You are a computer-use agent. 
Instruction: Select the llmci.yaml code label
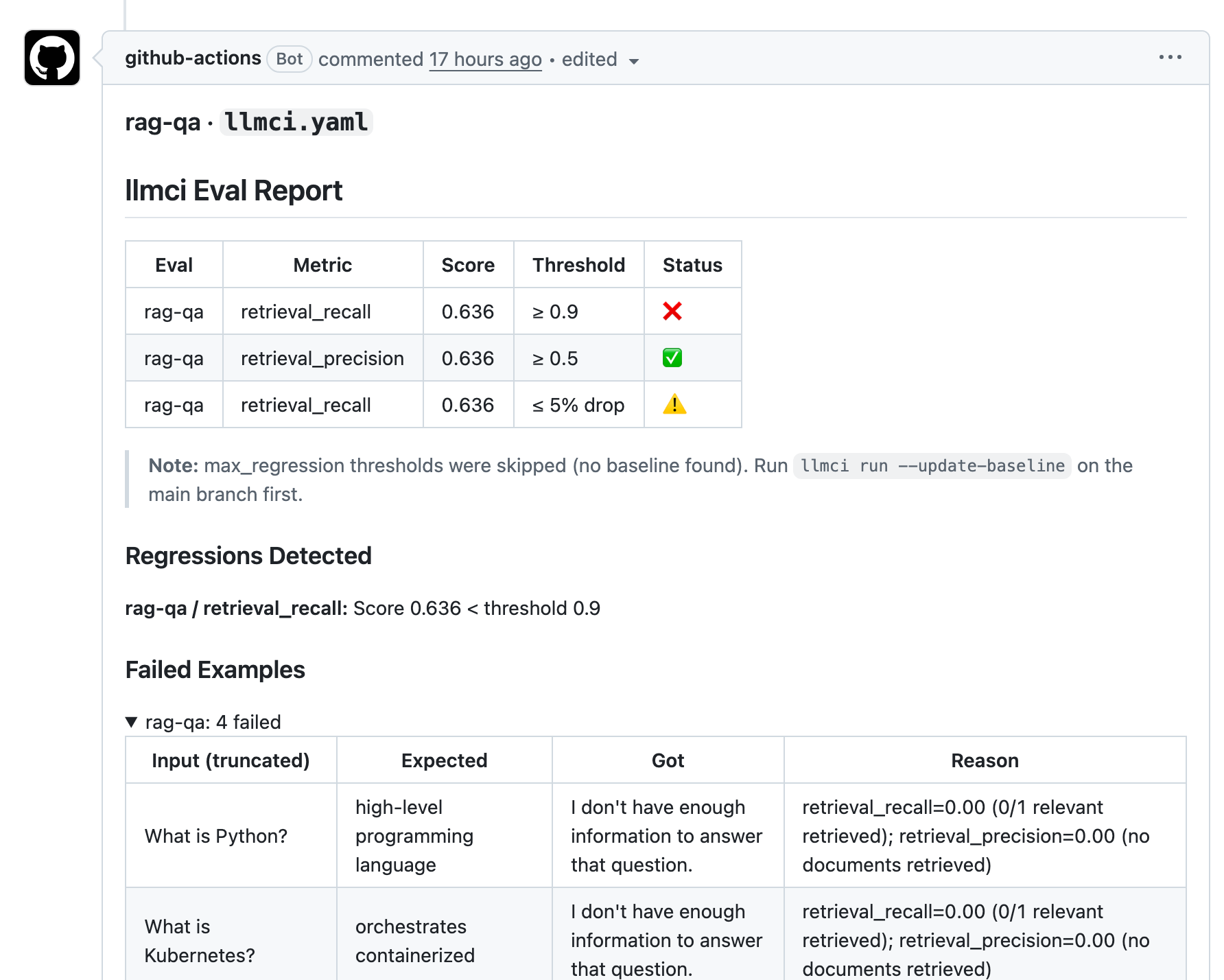[296, 122]
